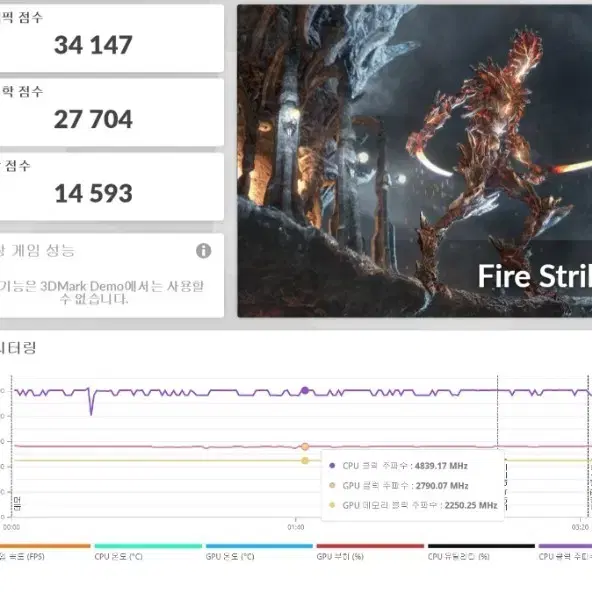Toggle the CPU 온도 (°C) legend item
Screen dimensions: 592x592
pyautogui.click(x=148, y=552)
